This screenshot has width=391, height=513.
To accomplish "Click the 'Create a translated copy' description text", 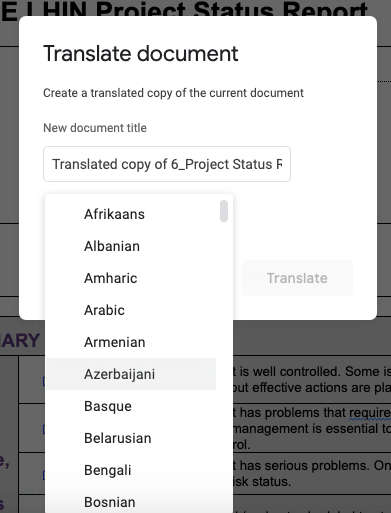I will tap(173, 93).
